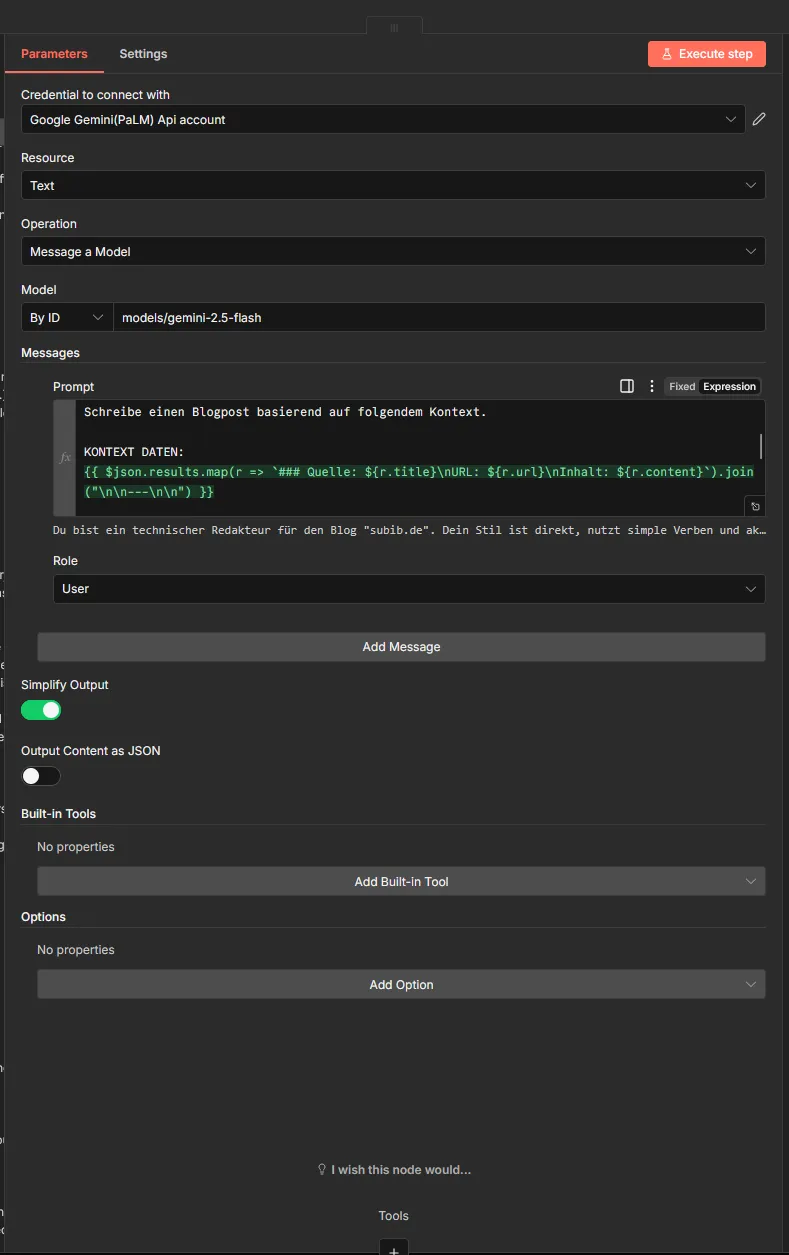The image size is (789, 1255).
Task: Open the three-dot prompt options menu
Action: pos(651,385)
